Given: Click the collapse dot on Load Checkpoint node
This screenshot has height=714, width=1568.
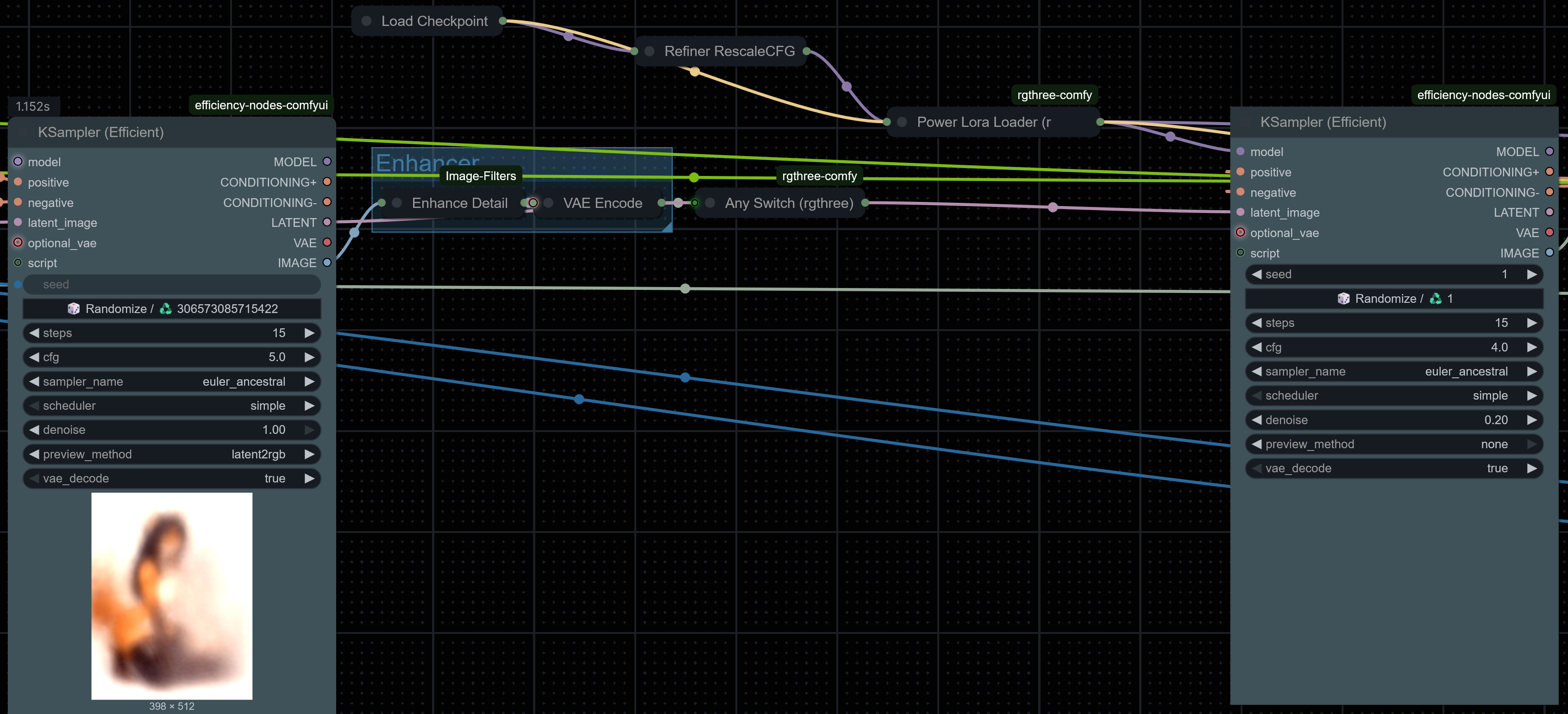Looking at the screenshot, I should point(366,21).
